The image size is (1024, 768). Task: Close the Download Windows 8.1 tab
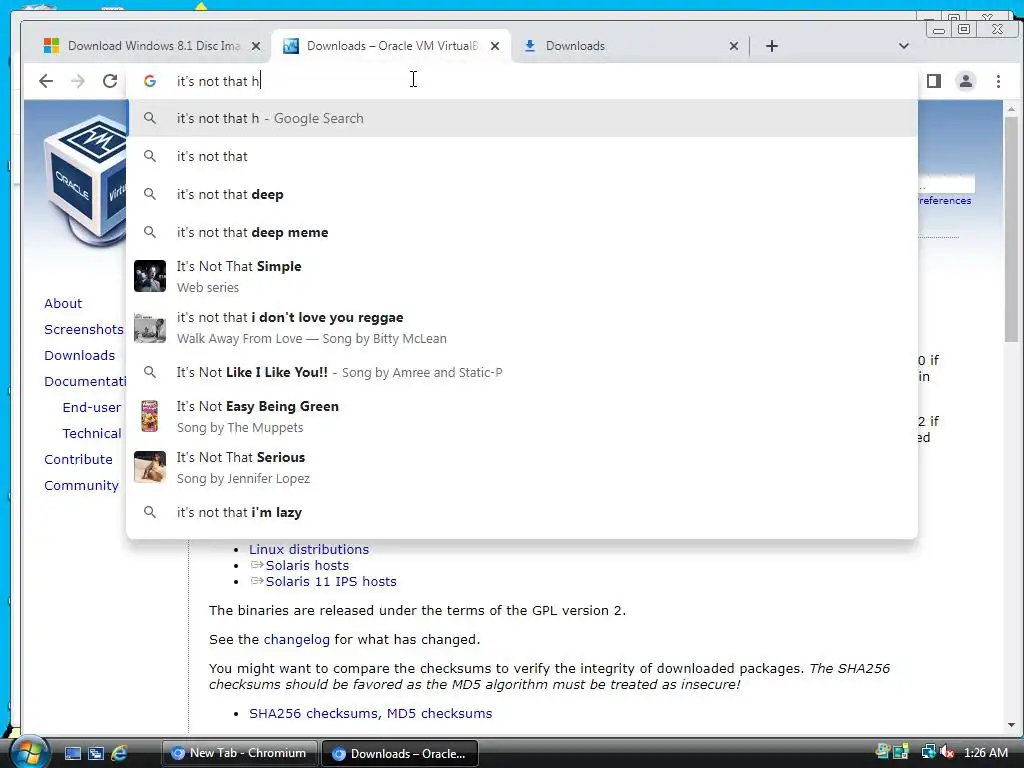(256, 46)
